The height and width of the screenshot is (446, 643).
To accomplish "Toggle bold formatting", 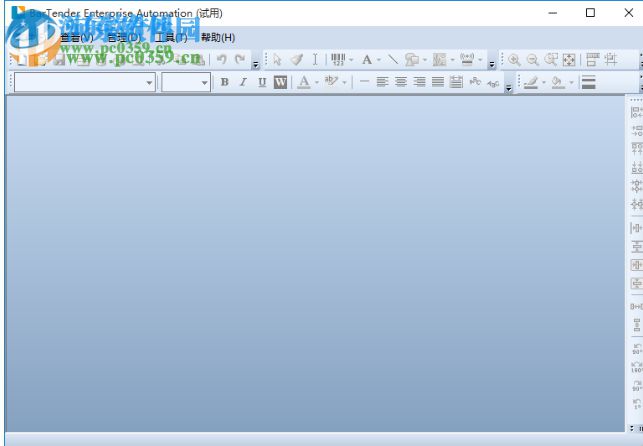I will coord(225,82).
